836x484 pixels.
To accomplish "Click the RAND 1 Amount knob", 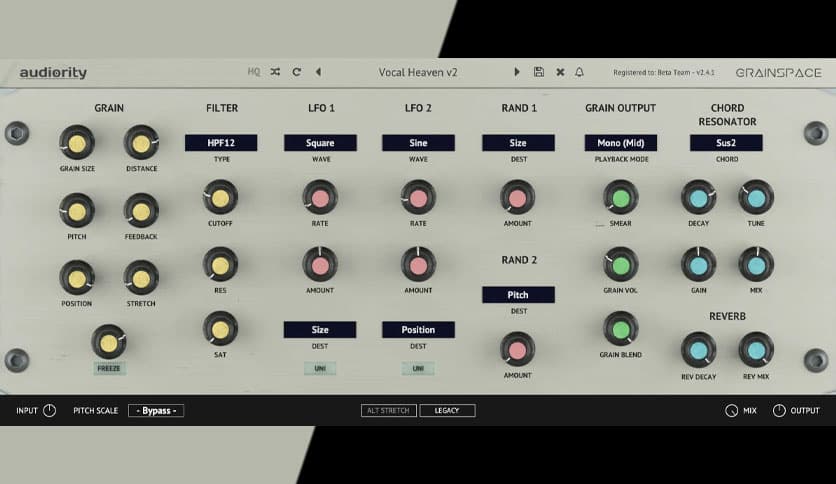I will point(518,198).
